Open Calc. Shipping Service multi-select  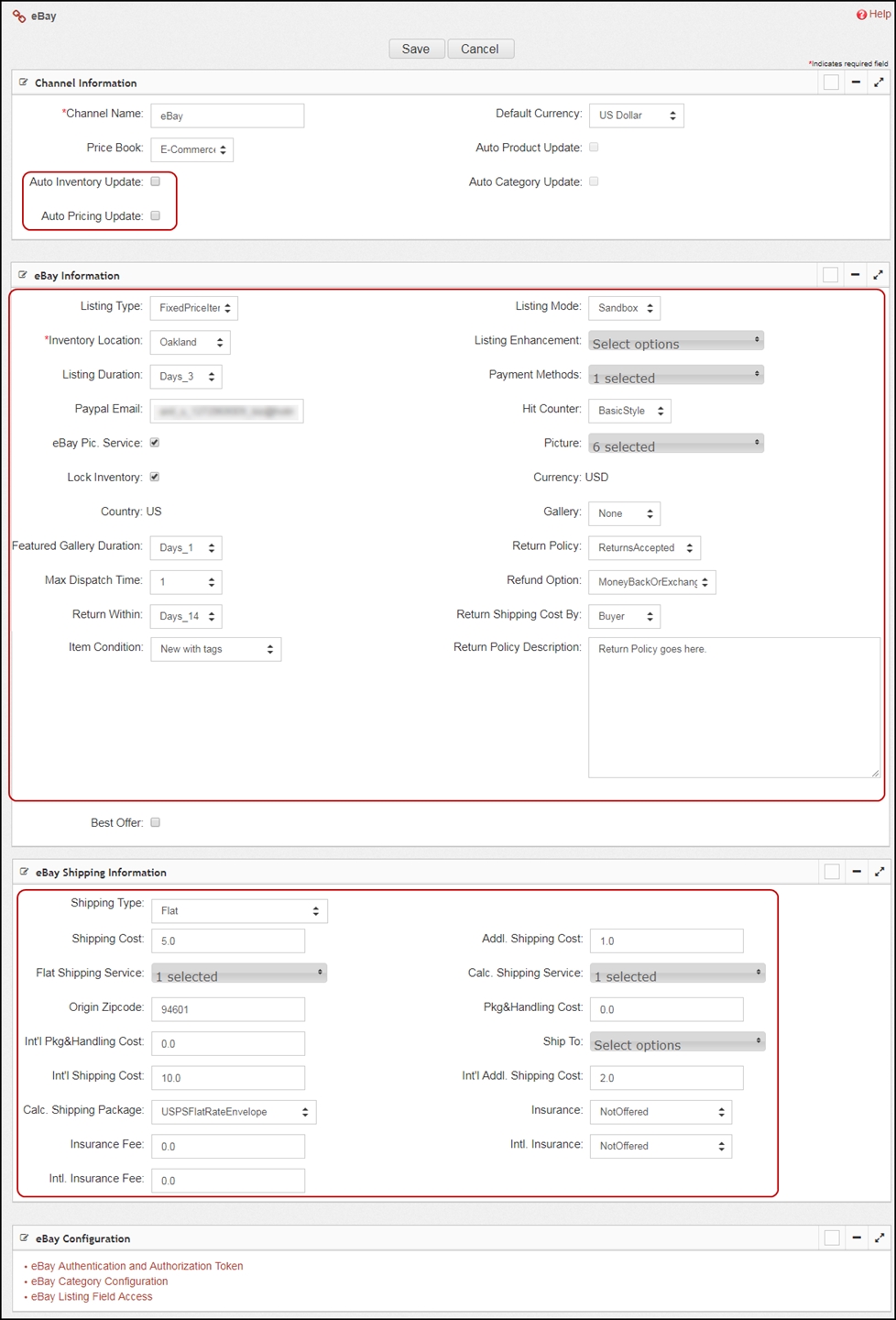tap(677, 973)
